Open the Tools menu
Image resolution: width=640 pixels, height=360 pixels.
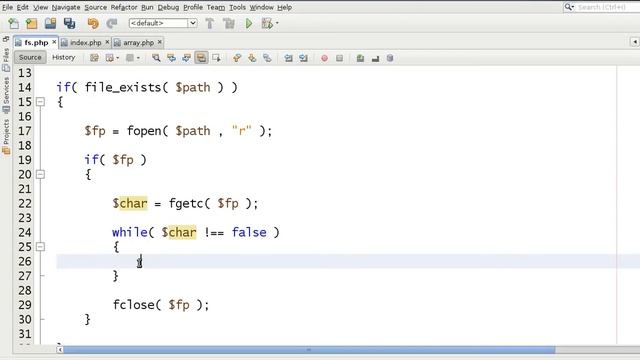[237, 7]
